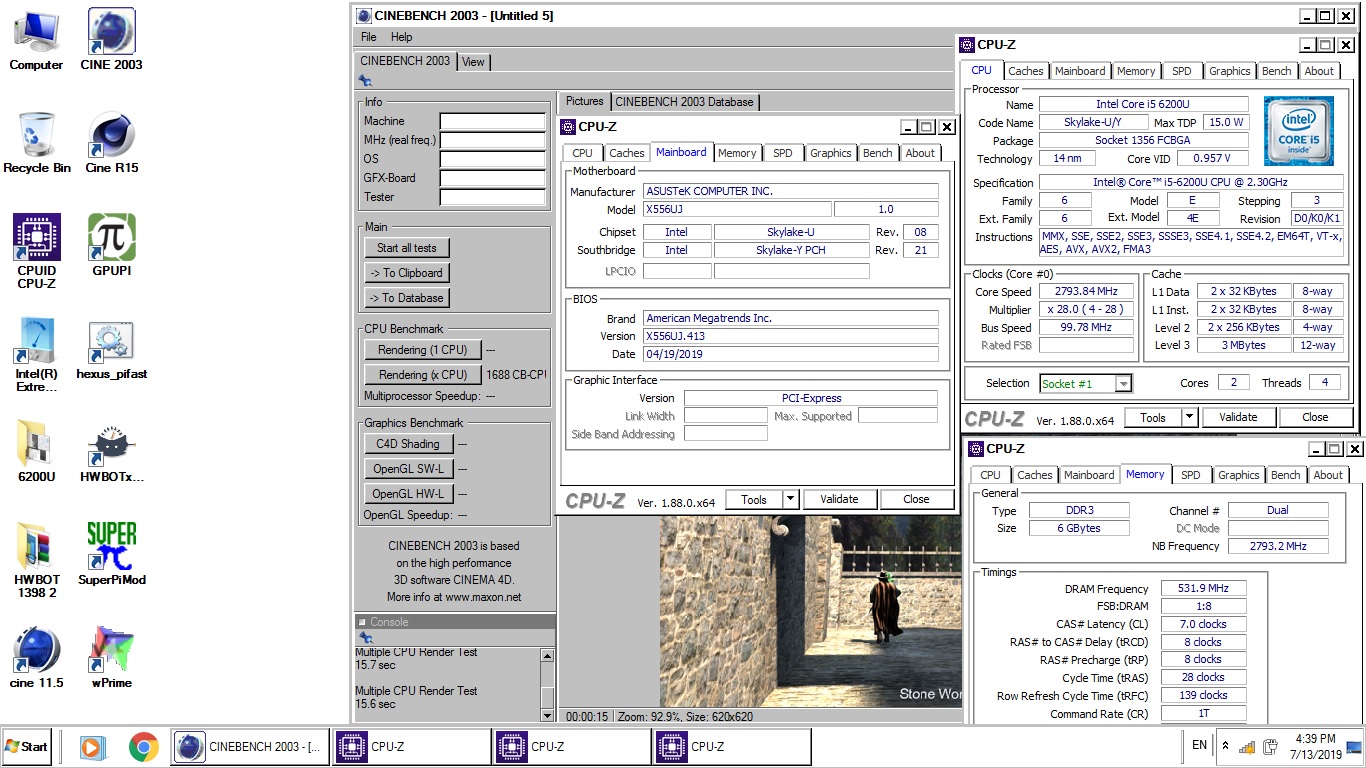Start C4D Shading benchmark
1366x768 pixels.
pos(408,444)
